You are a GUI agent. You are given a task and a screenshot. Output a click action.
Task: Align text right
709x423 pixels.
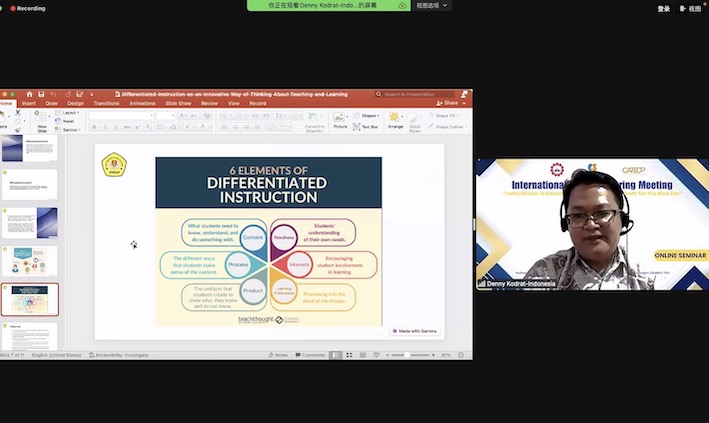click(x=246, y=127)
